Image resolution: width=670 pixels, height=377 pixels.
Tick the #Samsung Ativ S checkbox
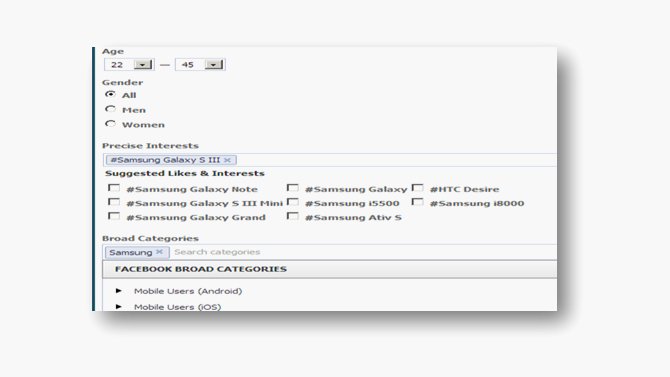tap(293, 216)
